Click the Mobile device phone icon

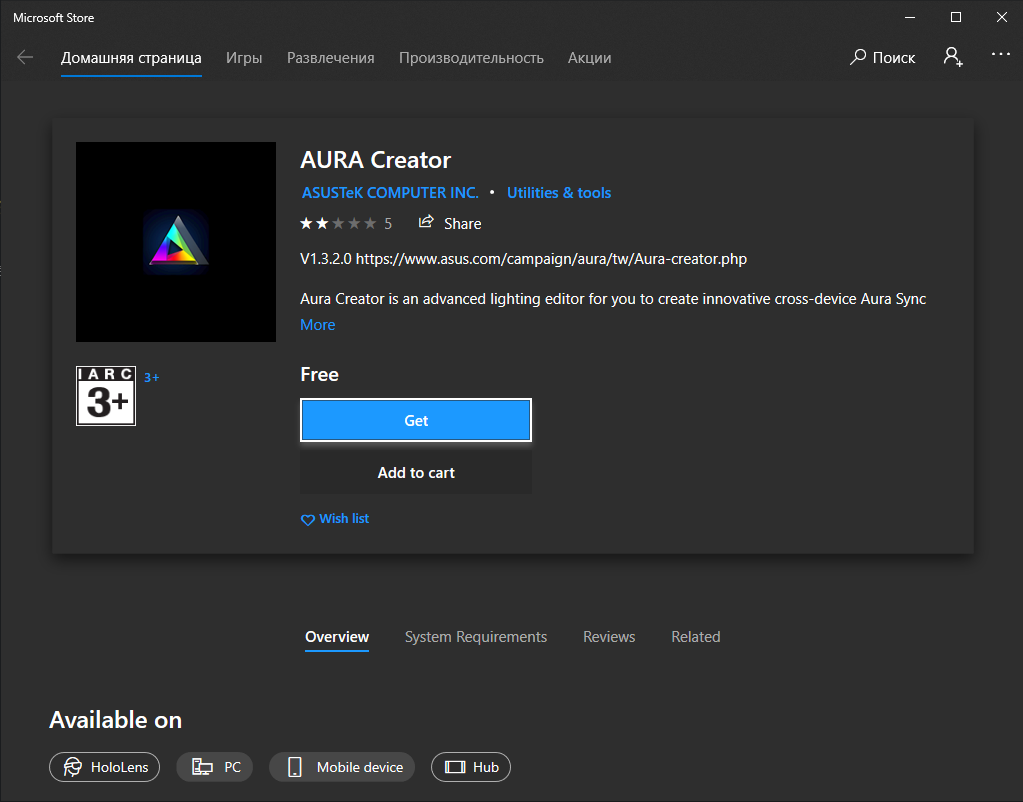click(x=295, y=767)
